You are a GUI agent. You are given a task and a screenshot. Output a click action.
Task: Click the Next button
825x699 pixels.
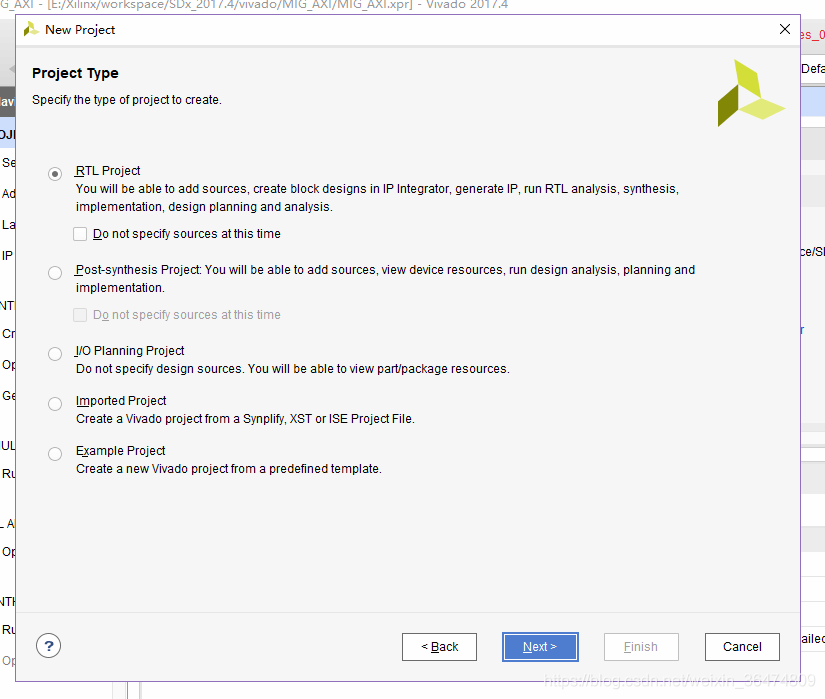coord(540,646)
